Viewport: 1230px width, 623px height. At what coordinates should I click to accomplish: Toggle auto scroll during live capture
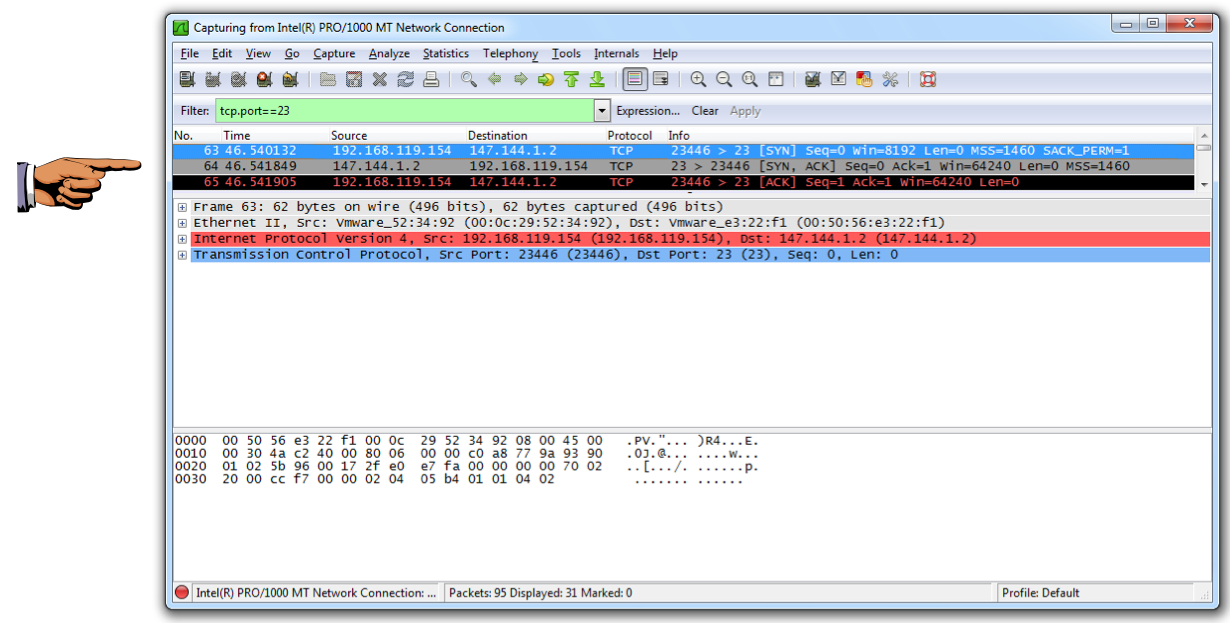pyautogui.click(x=661, y=80)
